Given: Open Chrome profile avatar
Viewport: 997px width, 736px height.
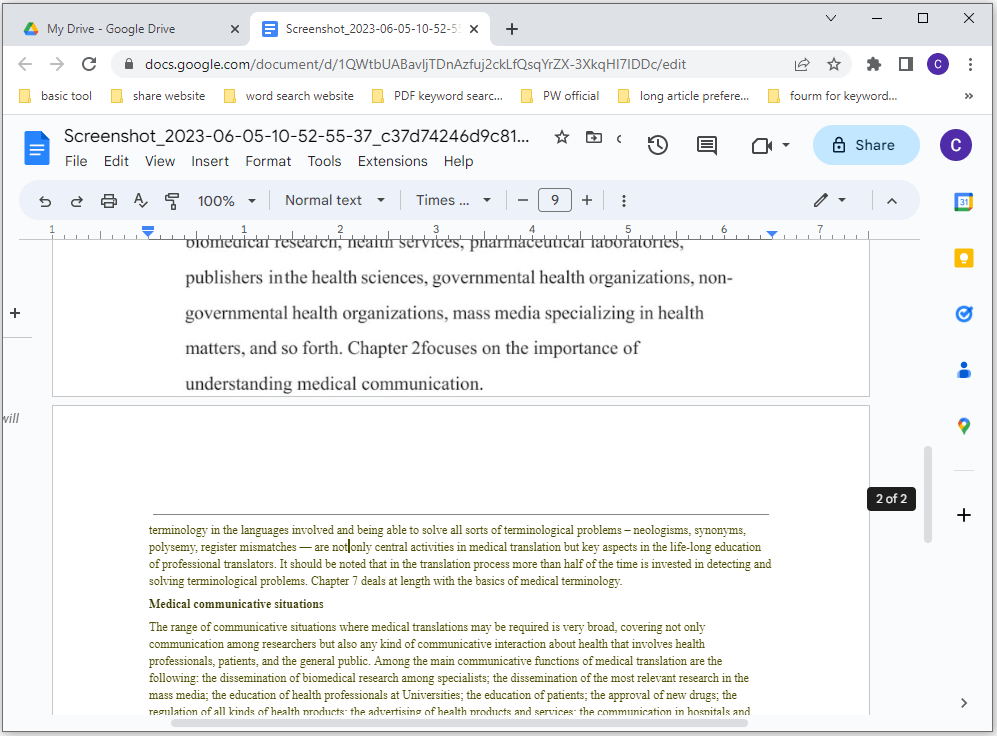Looking at the screenshot, I should pos(938,64).
